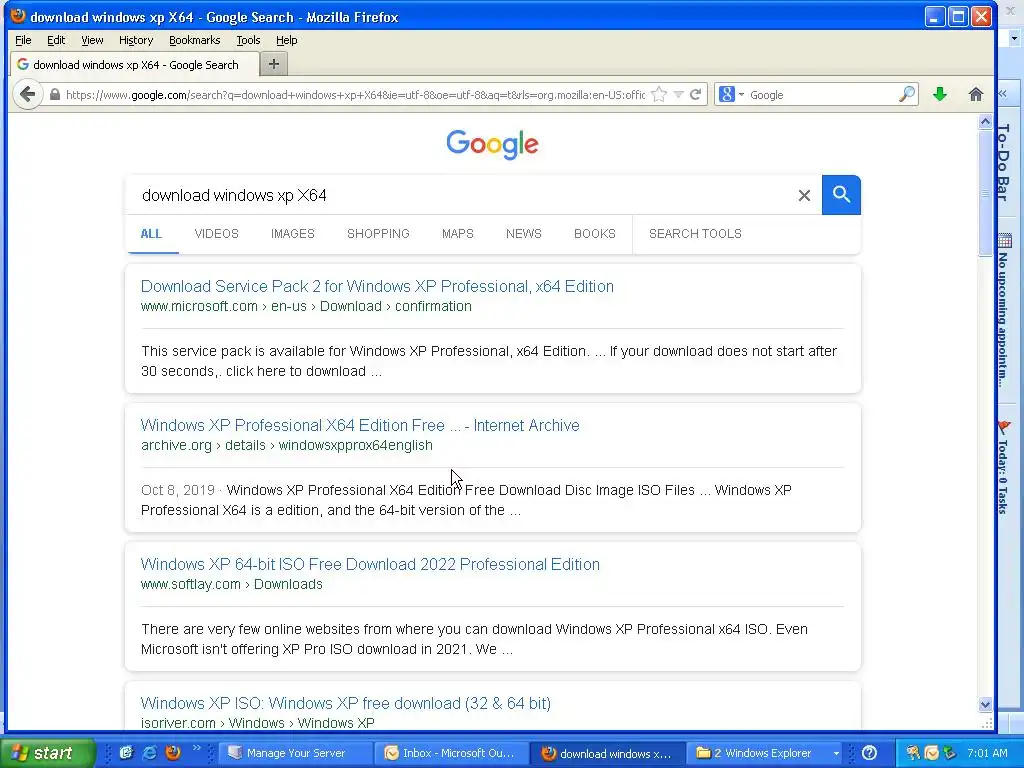Switch to VIDEOS search results tab
The image size is (1024, 768).
coord(216,234)
